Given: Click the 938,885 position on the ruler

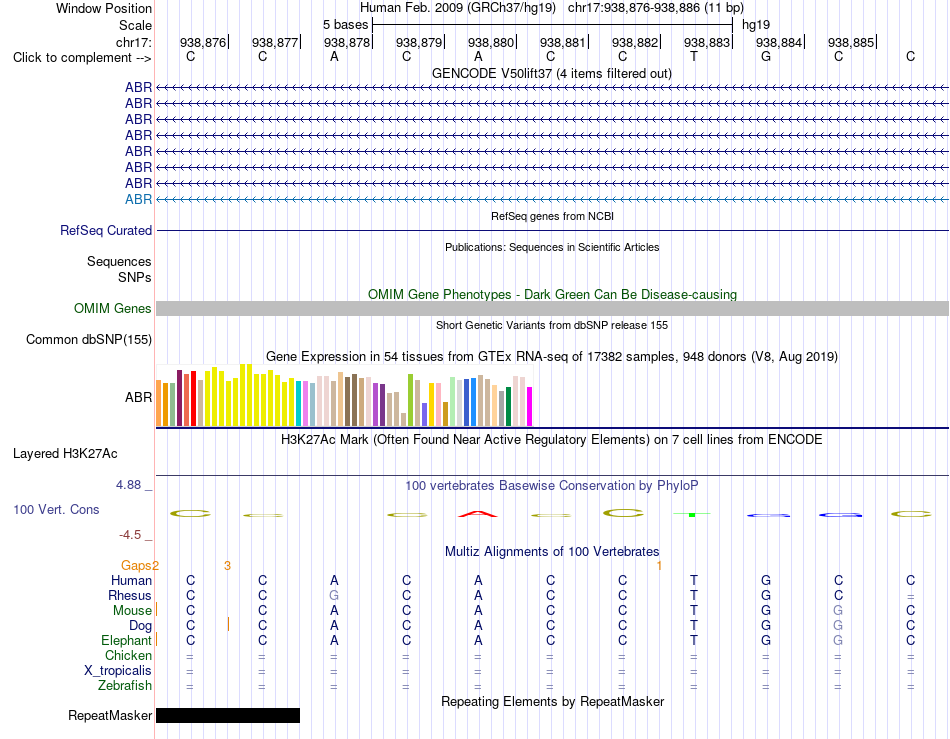Looking at the screenshot, I should pyautogui.click(x=851, y=42).
